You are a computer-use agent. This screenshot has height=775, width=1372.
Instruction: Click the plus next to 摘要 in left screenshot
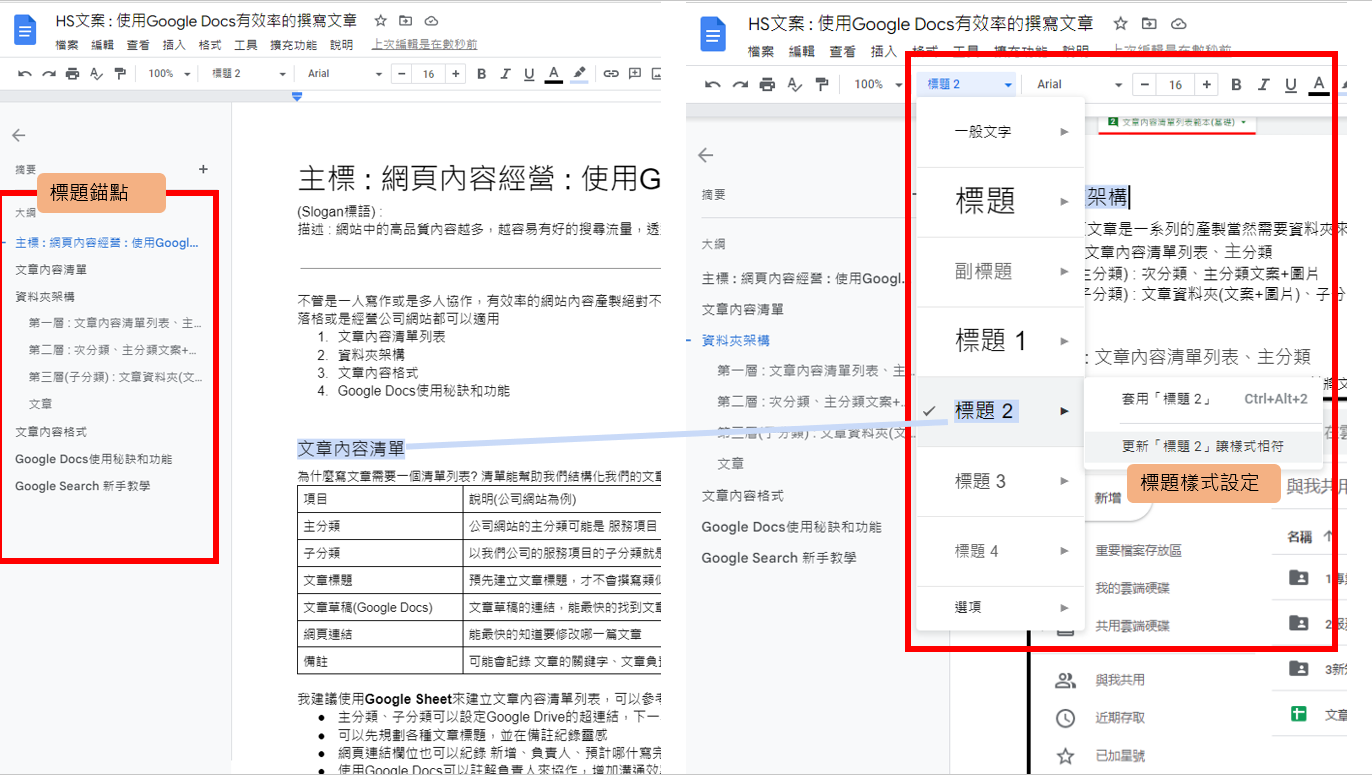click(x=204, y=170)
